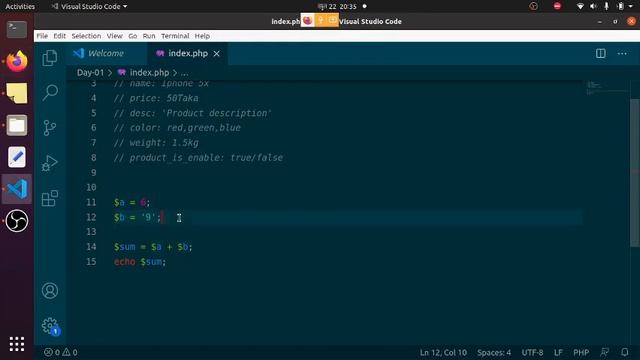This screenshot has height=360, width=640.
Task: Click the volume icon in top bar
Action: pos(593,6)
